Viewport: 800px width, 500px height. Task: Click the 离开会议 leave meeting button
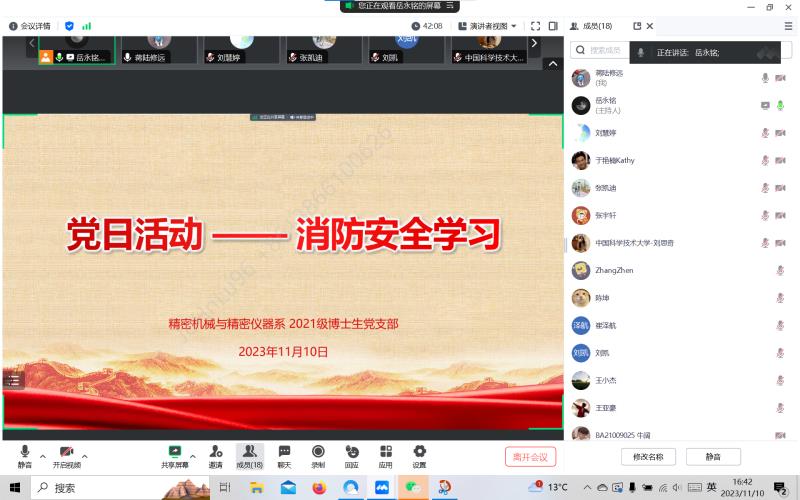pyautogui.click(x=530, y=457)
